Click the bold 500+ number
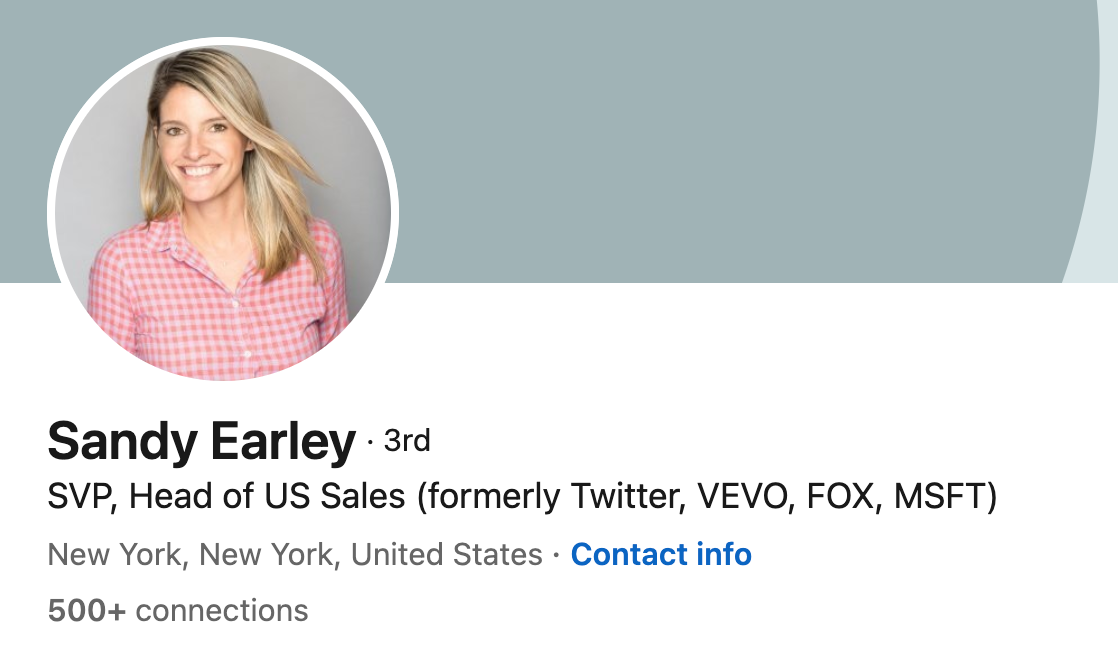1118x648 pixels. tap(87, 611)
